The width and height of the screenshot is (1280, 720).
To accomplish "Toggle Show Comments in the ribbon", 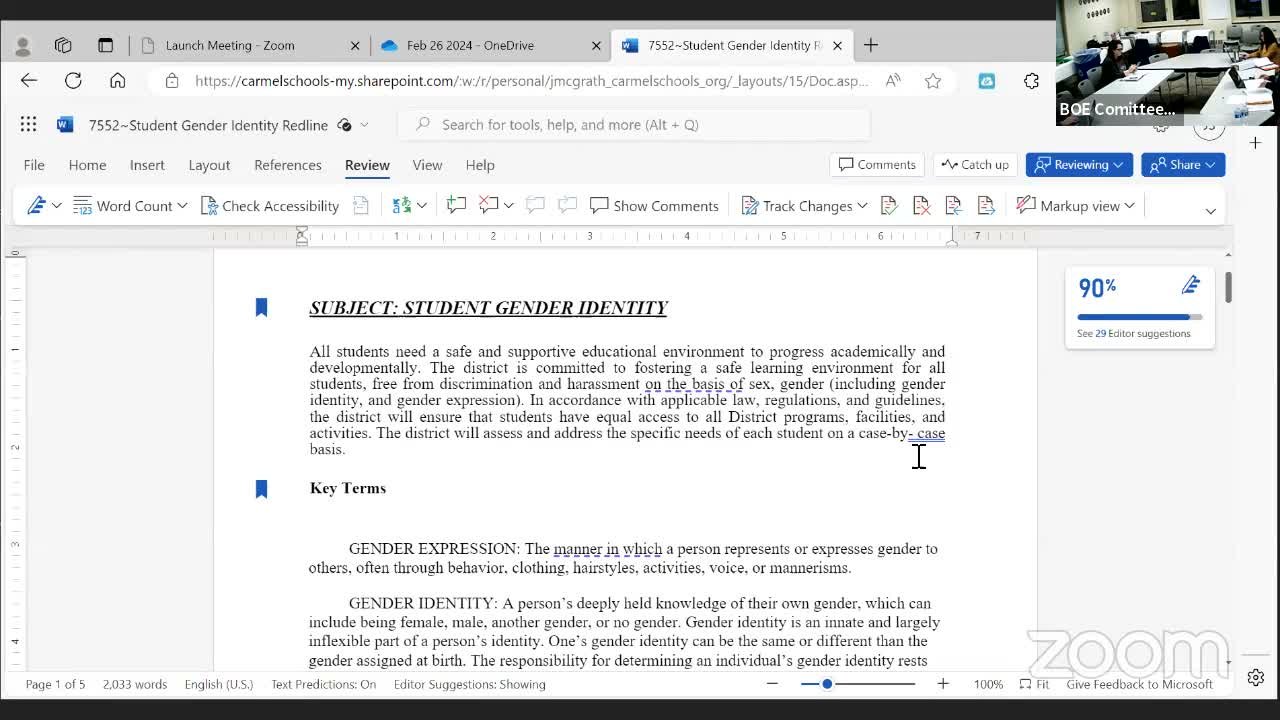I will [654, 205].
